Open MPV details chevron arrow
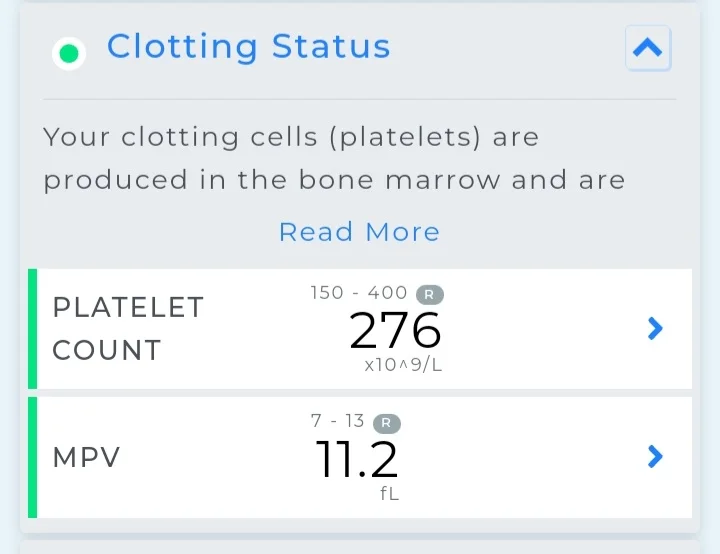The image size is (720, 554). pyautogui.click(x=655, y=457)
